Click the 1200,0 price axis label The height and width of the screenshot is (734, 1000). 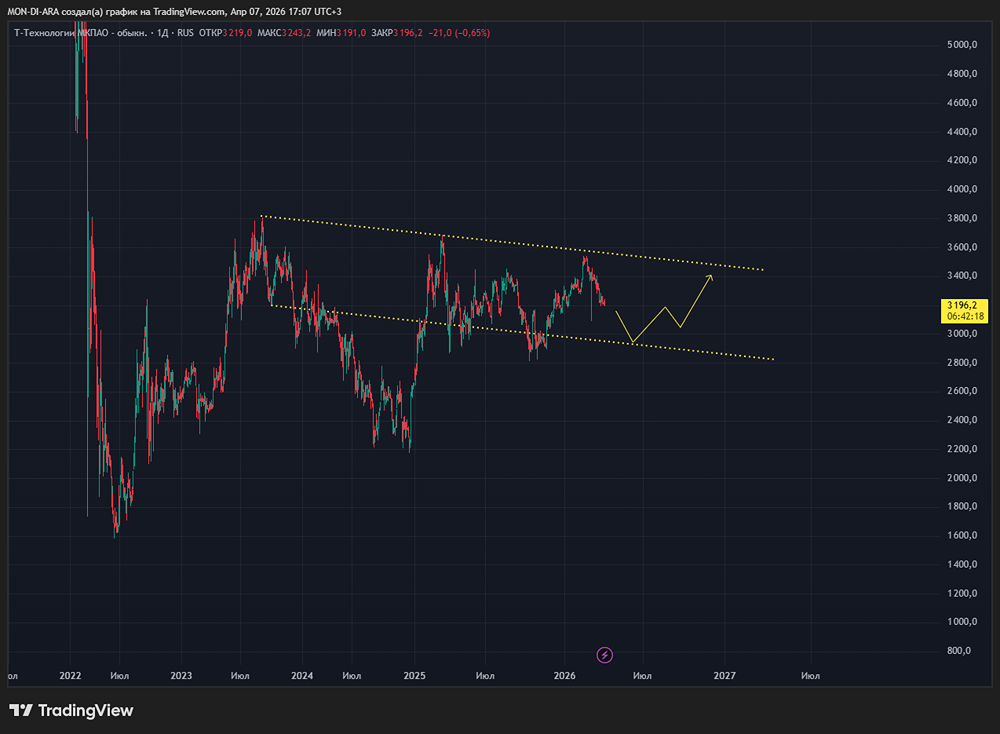962,593
